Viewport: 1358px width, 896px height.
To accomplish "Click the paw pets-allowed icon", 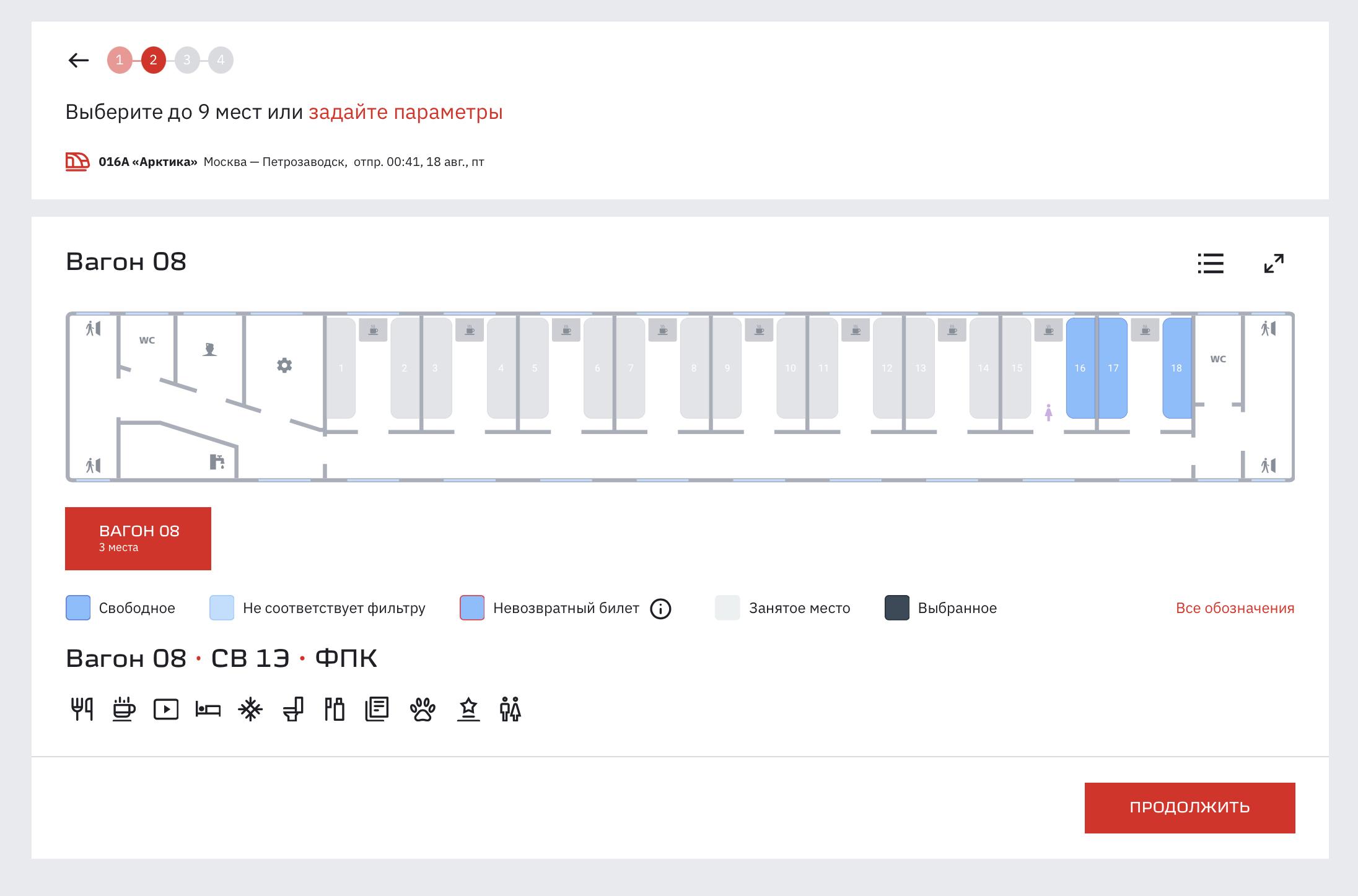I will 423,710.
